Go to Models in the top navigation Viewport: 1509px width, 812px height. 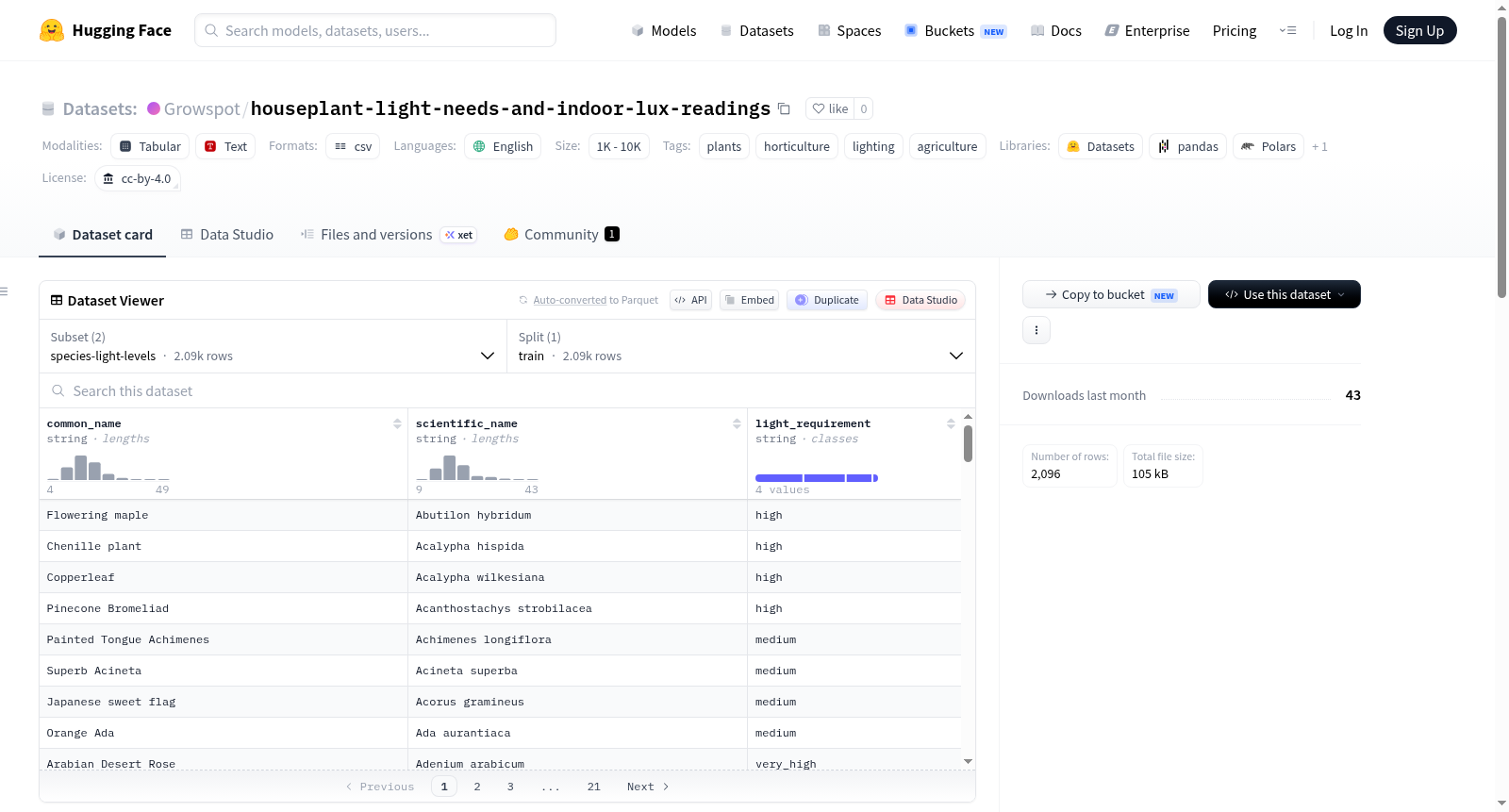[664, 30]
